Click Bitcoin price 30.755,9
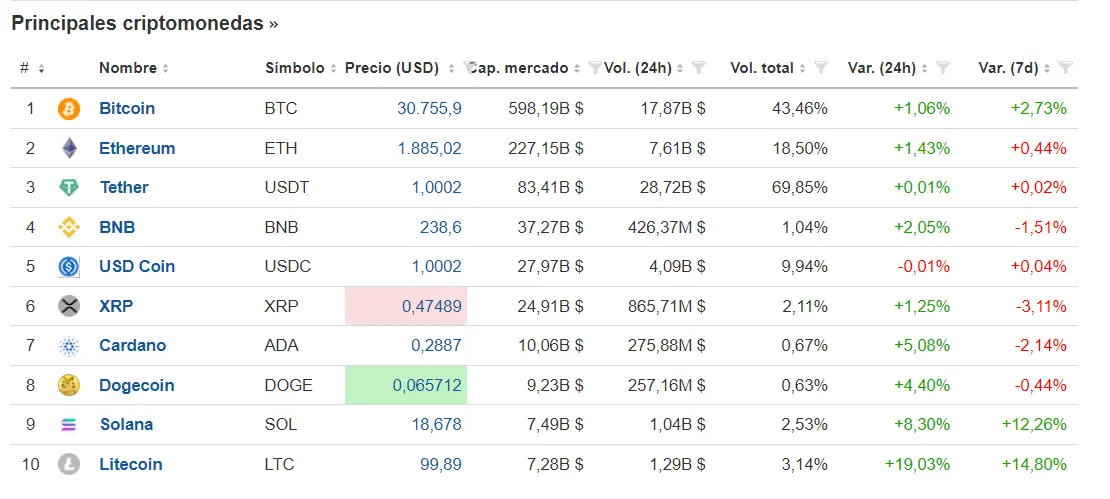 [x=429, y=109]
